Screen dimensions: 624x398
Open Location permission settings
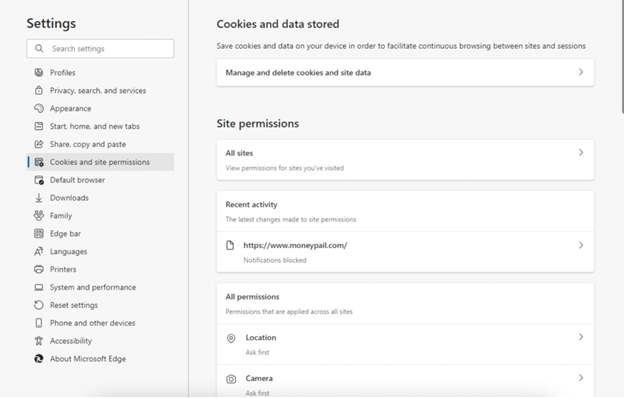[x=405, y=344]
